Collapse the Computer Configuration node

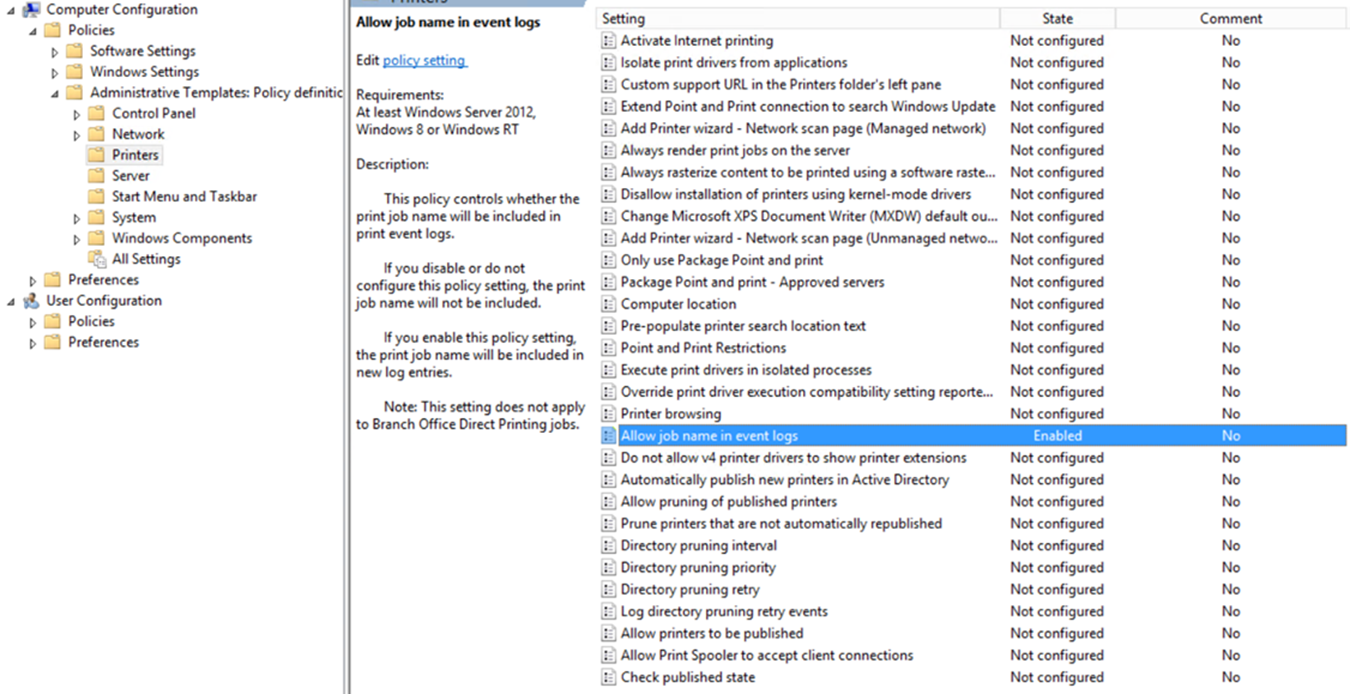pyautogui.click(x=11, y=11)
